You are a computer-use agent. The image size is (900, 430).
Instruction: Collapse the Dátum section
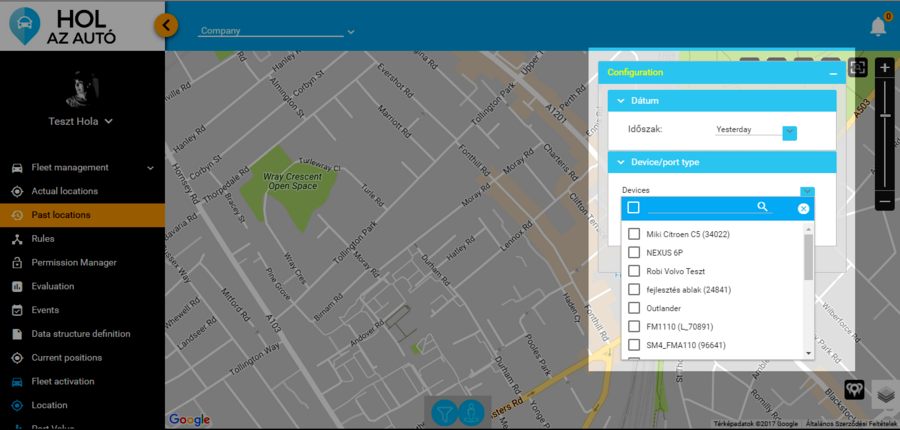621,101
